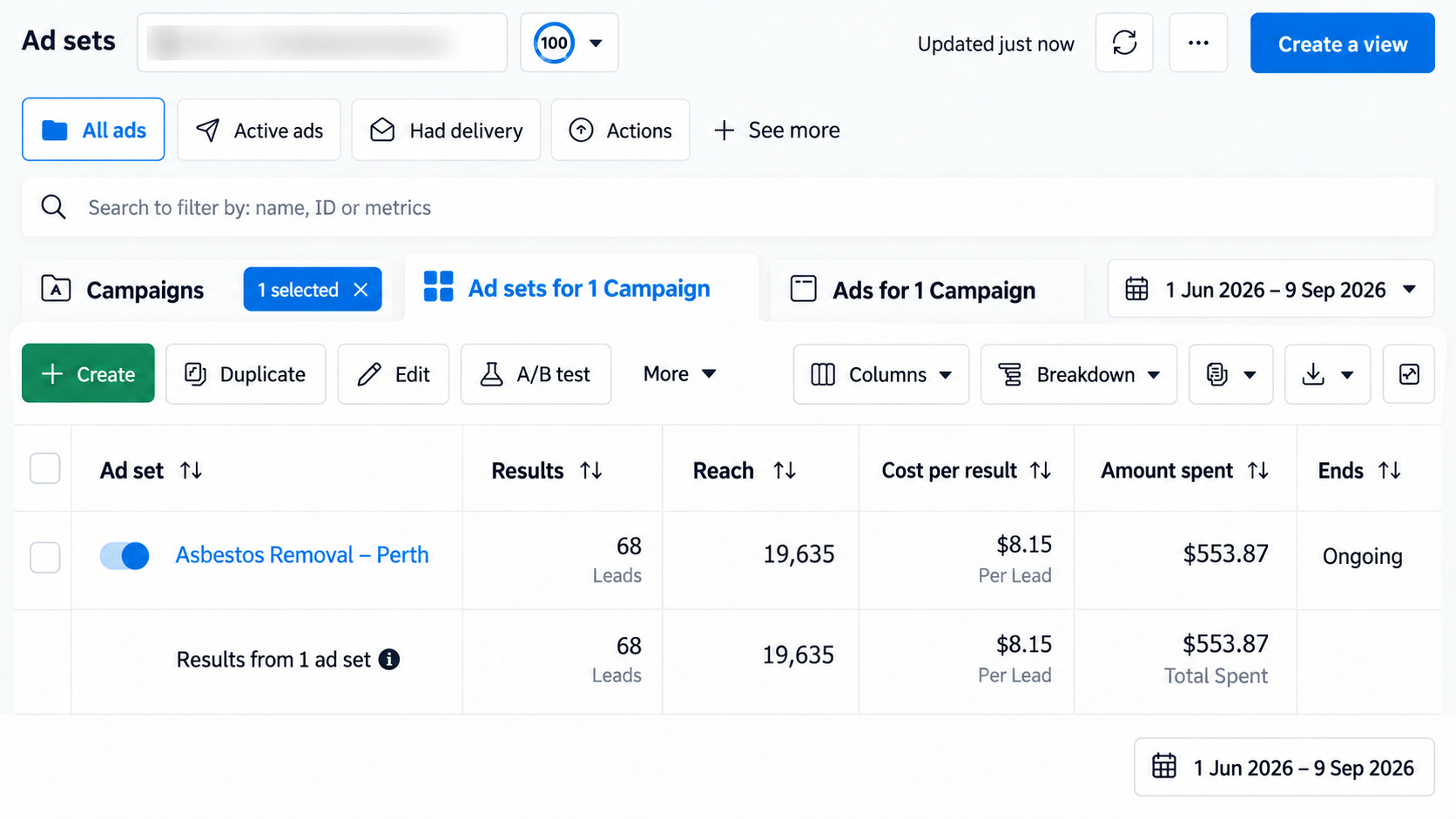Open the top date range dropdown
The image size is (1456, 819).
click(1271, 289)
